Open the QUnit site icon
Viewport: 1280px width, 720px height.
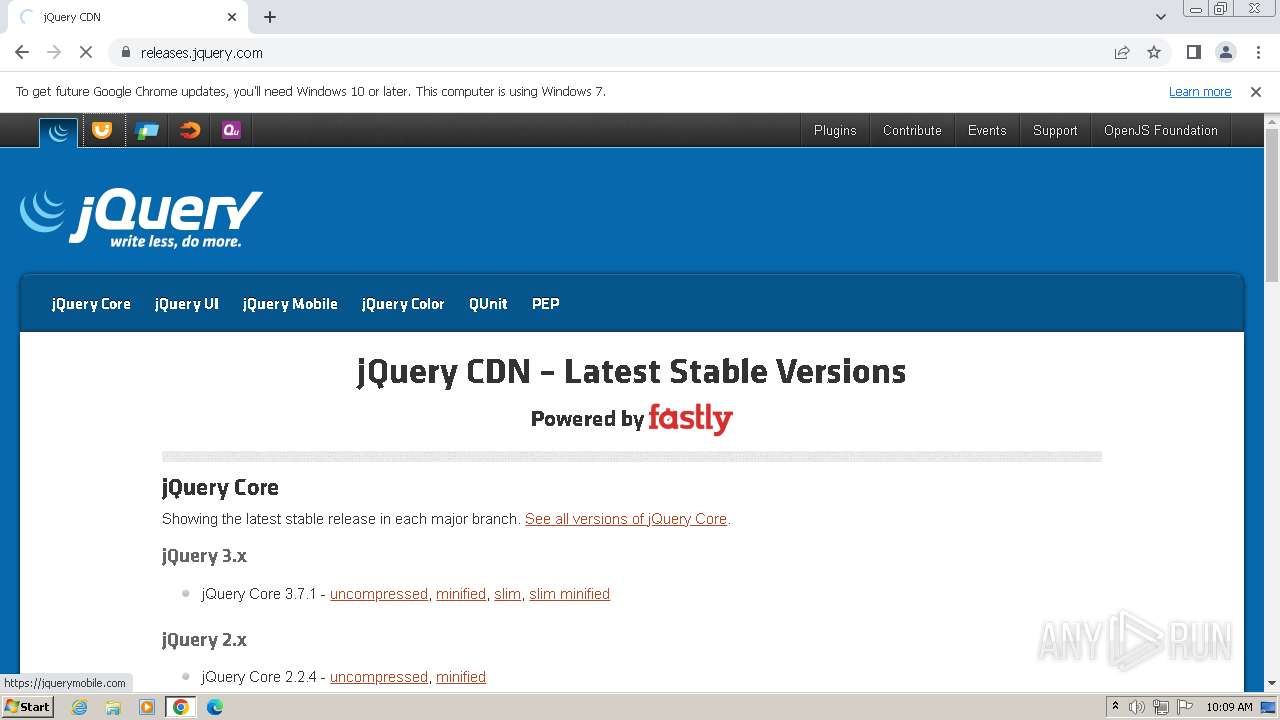231,130
